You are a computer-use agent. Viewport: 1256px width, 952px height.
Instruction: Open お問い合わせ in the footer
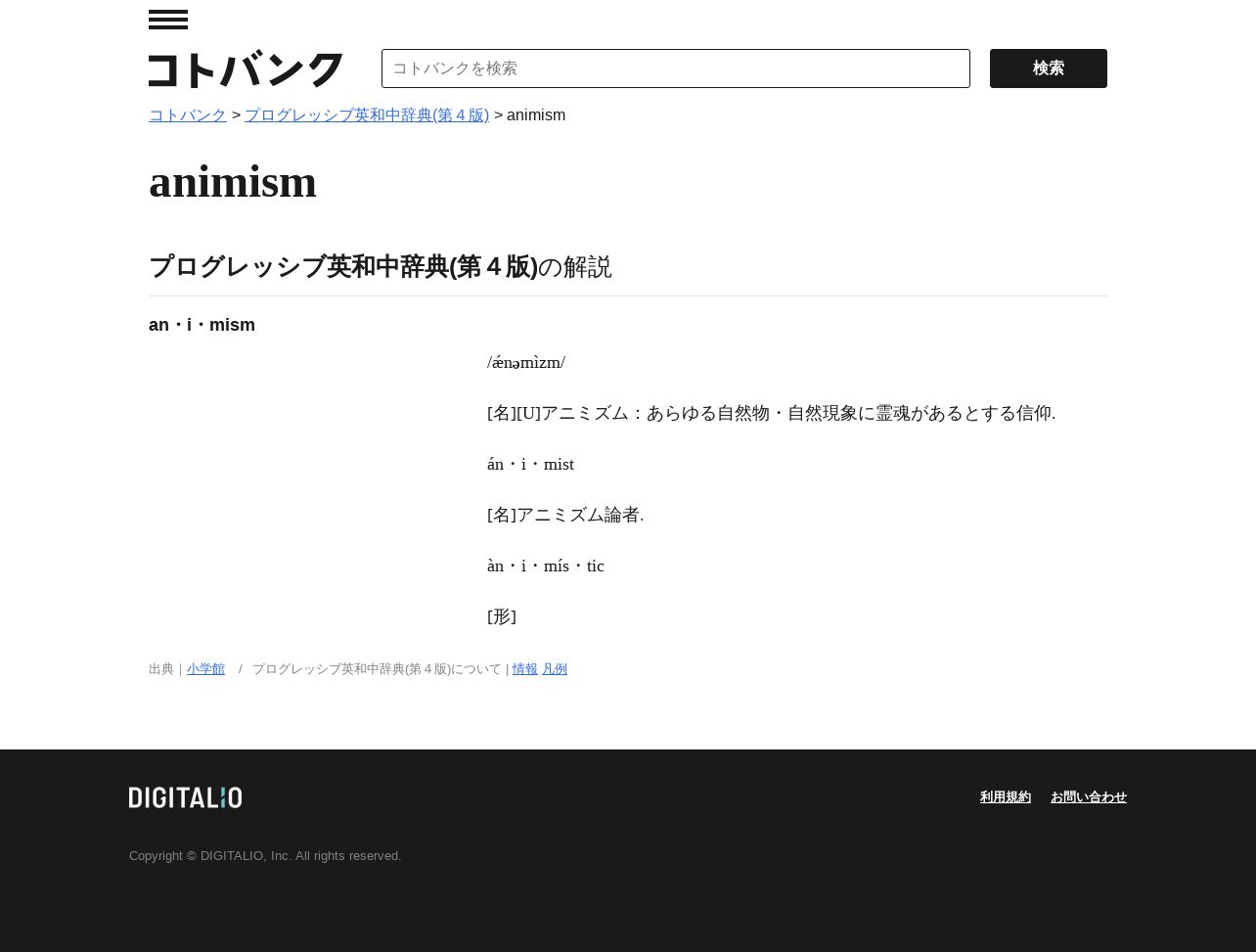point(1089,797)
